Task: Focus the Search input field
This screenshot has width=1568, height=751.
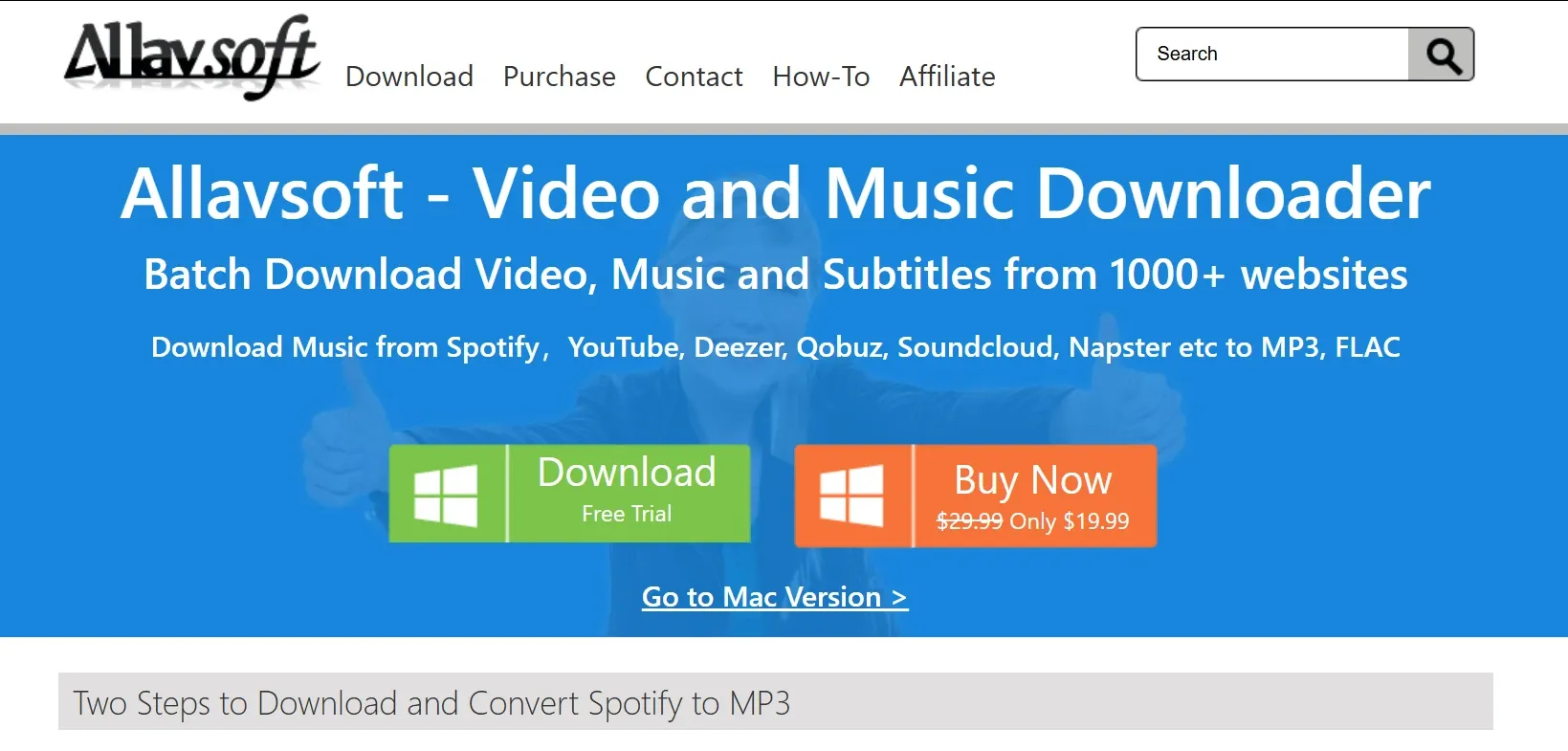Action: tap(1272, 55)
